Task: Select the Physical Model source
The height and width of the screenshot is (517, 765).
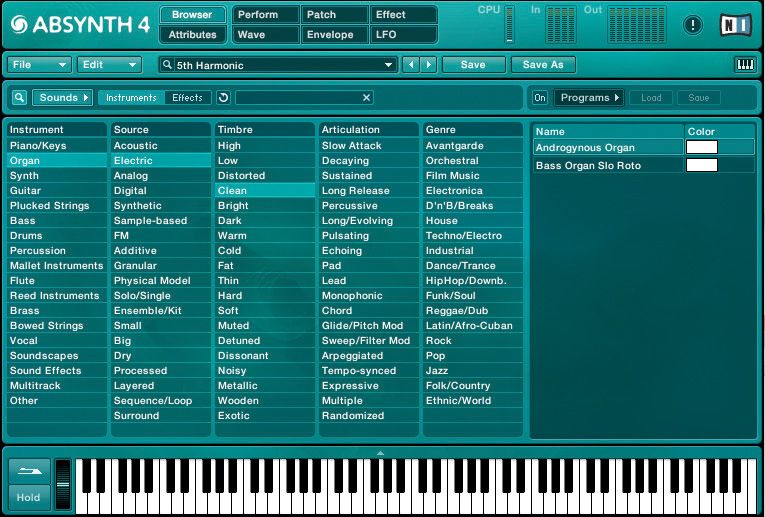Action: (161, 280)
